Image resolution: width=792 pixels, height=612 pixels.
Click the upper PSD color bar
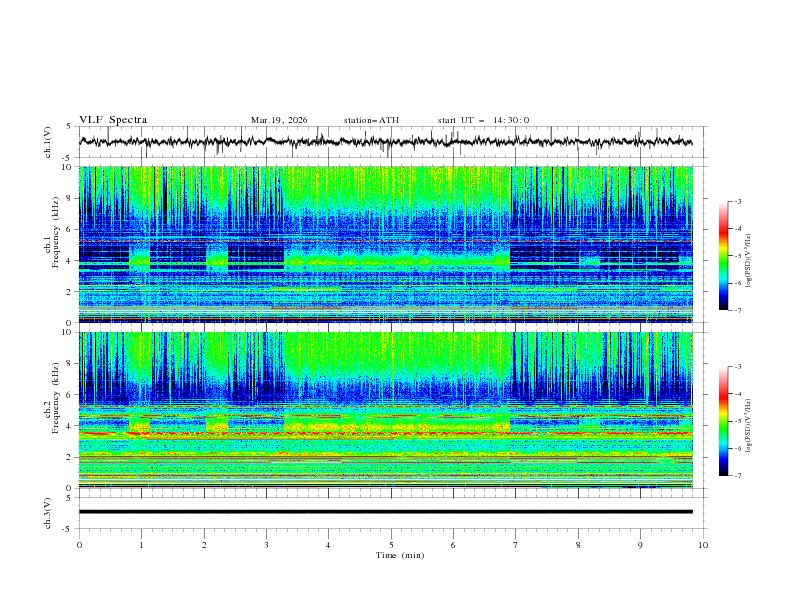click(723, 256)
